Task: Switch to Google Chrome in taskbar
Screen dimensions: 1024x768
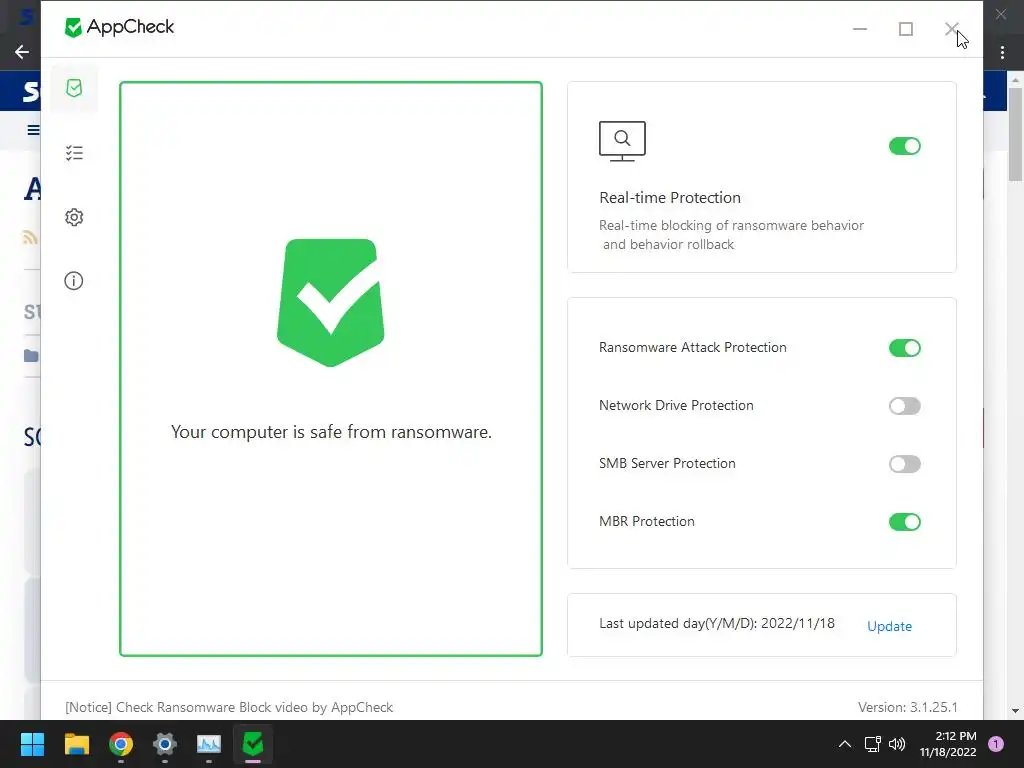Action: tap(121, 744)
